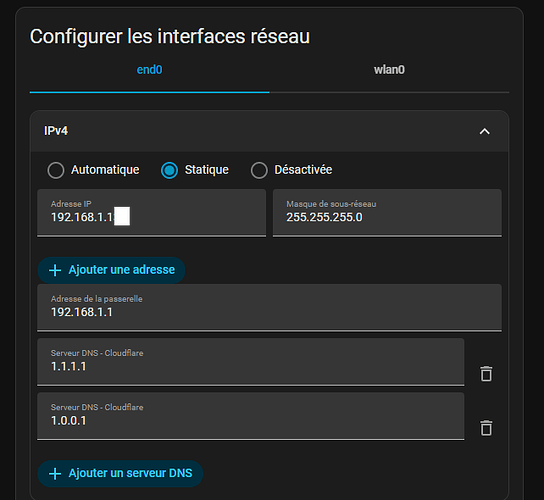Select the Désactivée radio option

(259, 170)
